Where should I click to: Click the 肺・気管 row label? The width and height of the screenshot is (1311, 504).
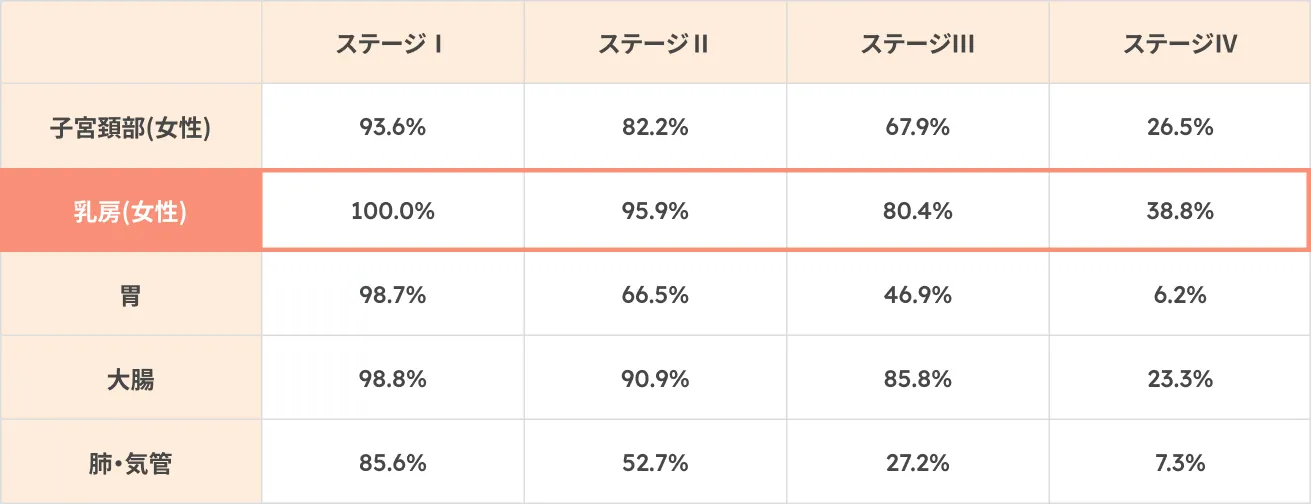click(130, 463)
